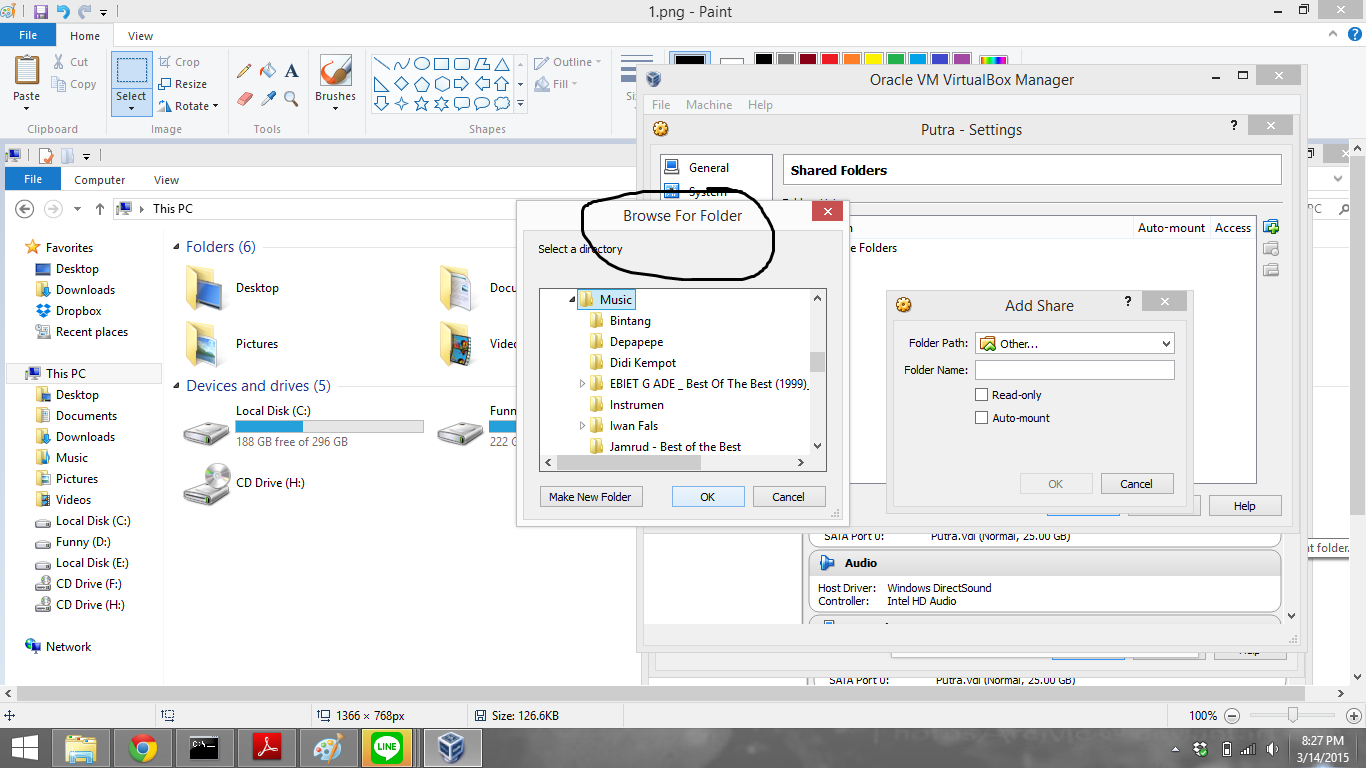The image size is (1366, 768).
Task: Click the Add new shared folder icon
Action: pyautogui.click(x=1271, y=227)
